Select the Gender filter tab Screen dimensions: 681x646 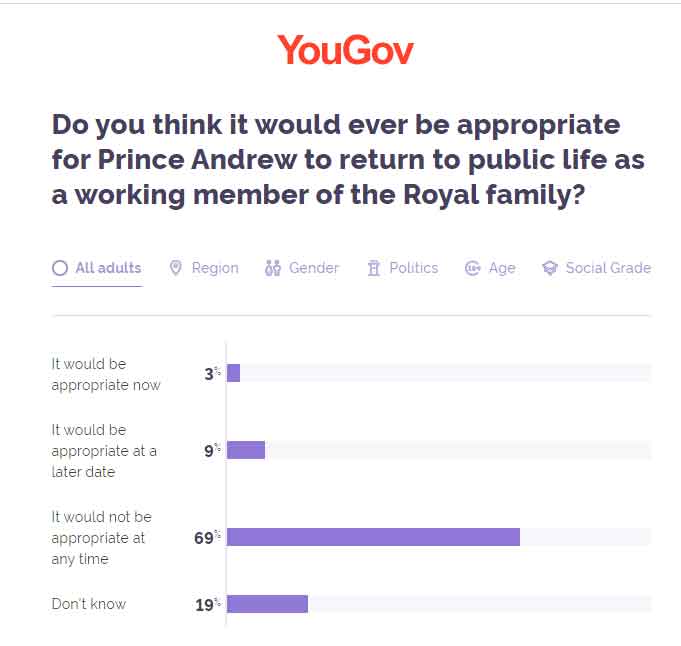pos(314,268)
